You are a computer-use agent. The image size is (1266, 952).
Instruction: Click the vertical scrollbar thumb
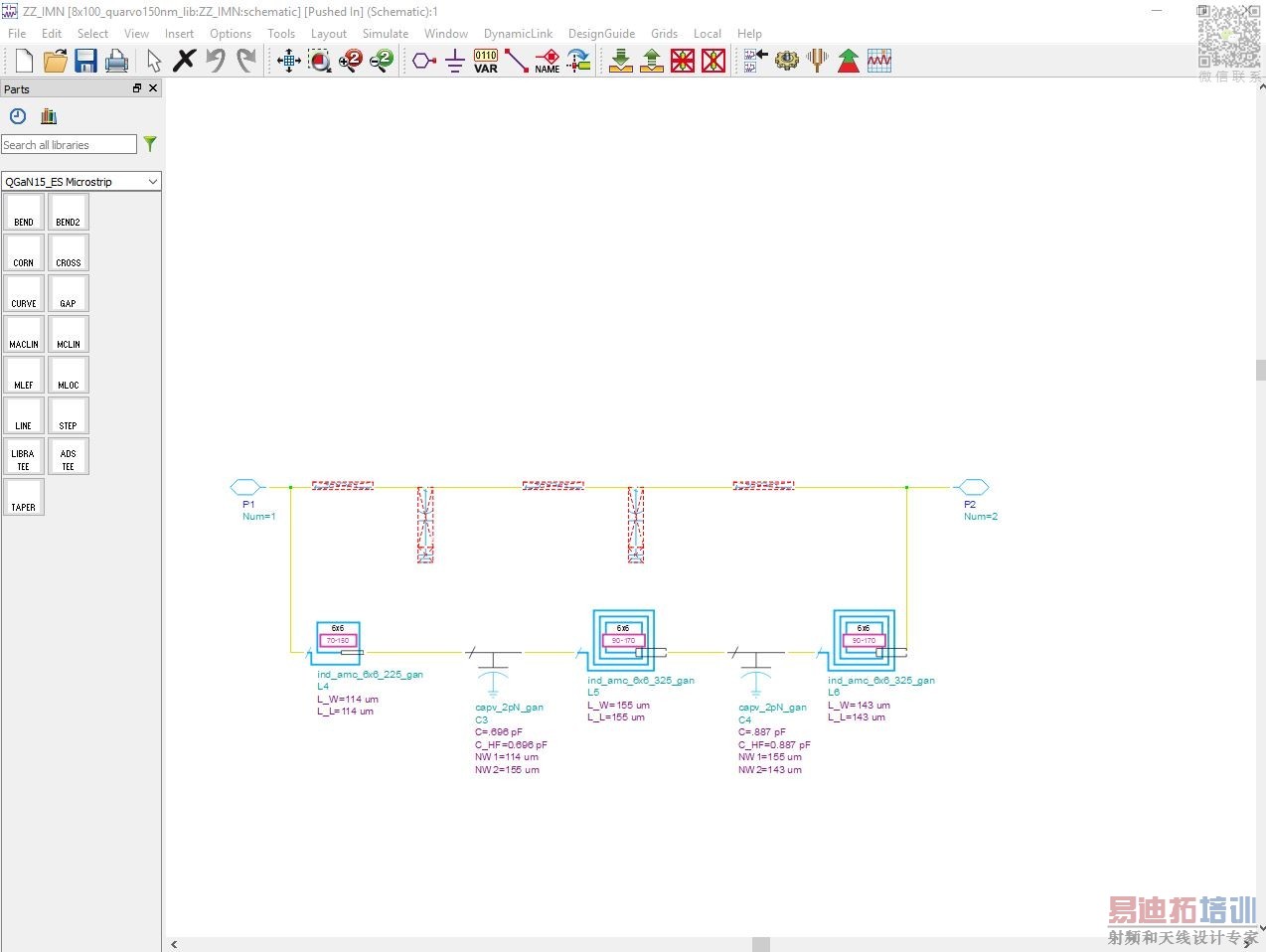tap(1261, 371)
